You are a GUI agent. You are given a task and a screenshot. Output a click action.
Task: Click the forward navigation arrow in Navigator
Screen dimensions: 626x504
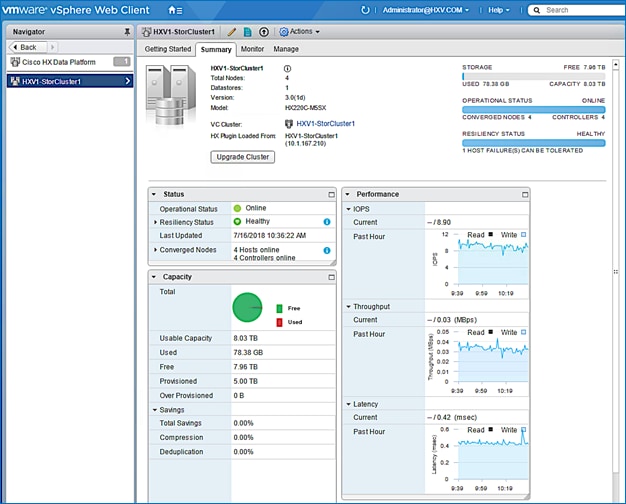click(52, 47)
